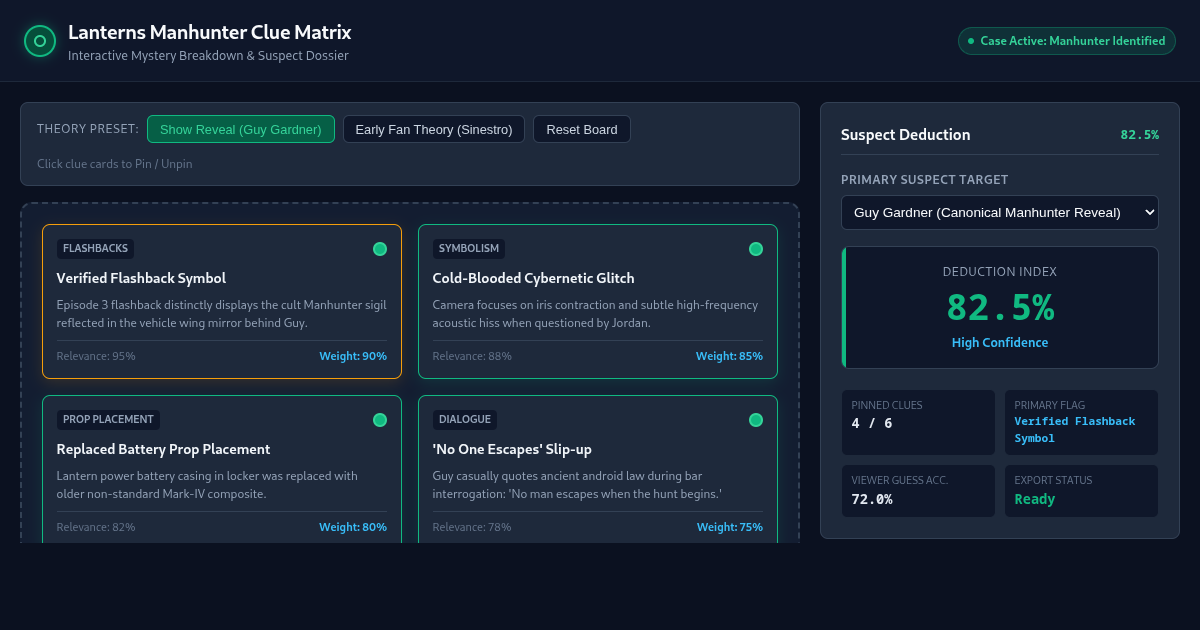Image resolution: width=1200 pixels, height=630 pixels.
Task: Toggle pin dot on Replaced Battery Prop Placement card
Action: (x=380, y=420)
